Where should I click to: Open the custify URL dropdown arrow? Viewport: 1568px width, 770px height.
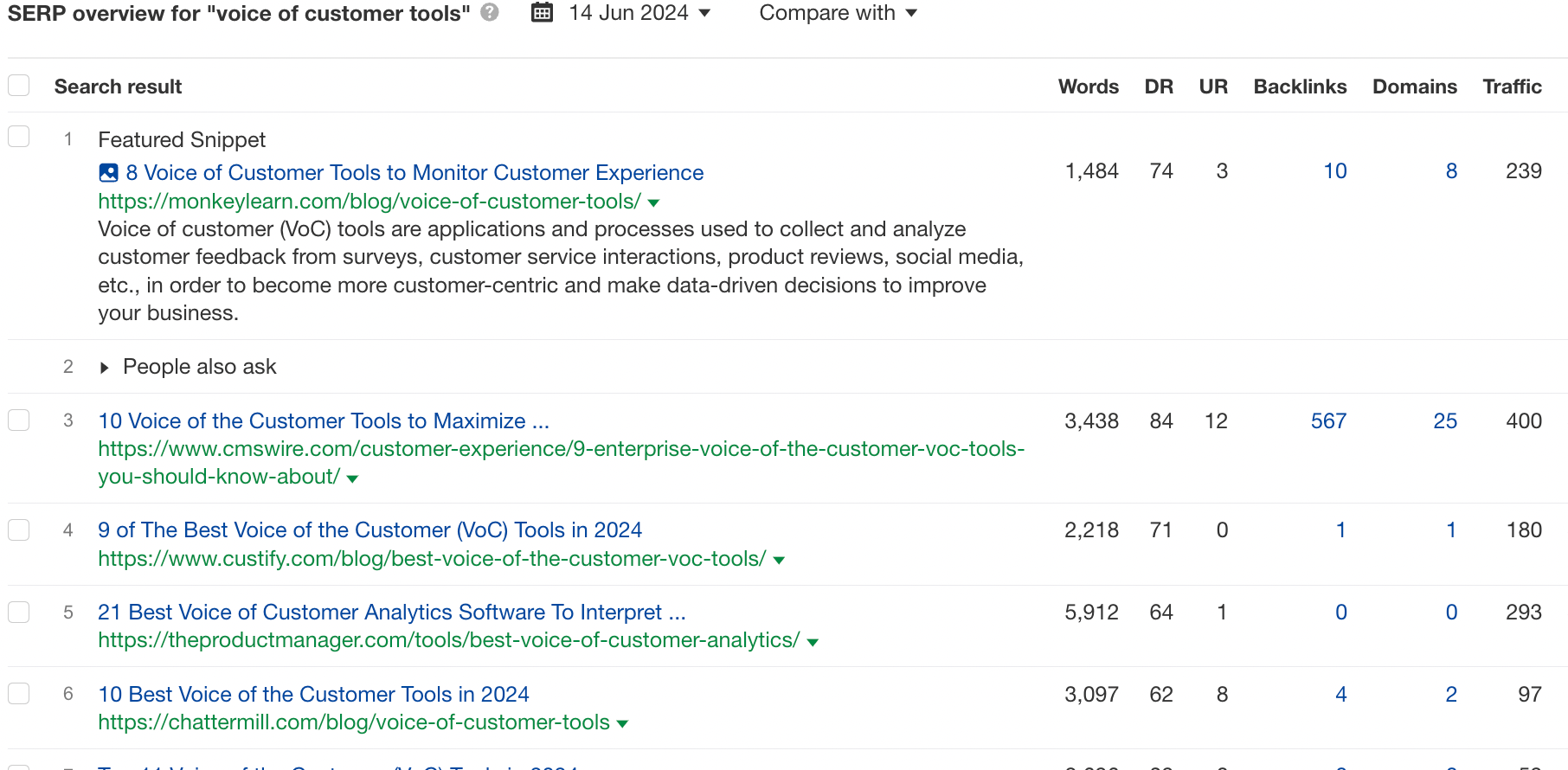779,560
